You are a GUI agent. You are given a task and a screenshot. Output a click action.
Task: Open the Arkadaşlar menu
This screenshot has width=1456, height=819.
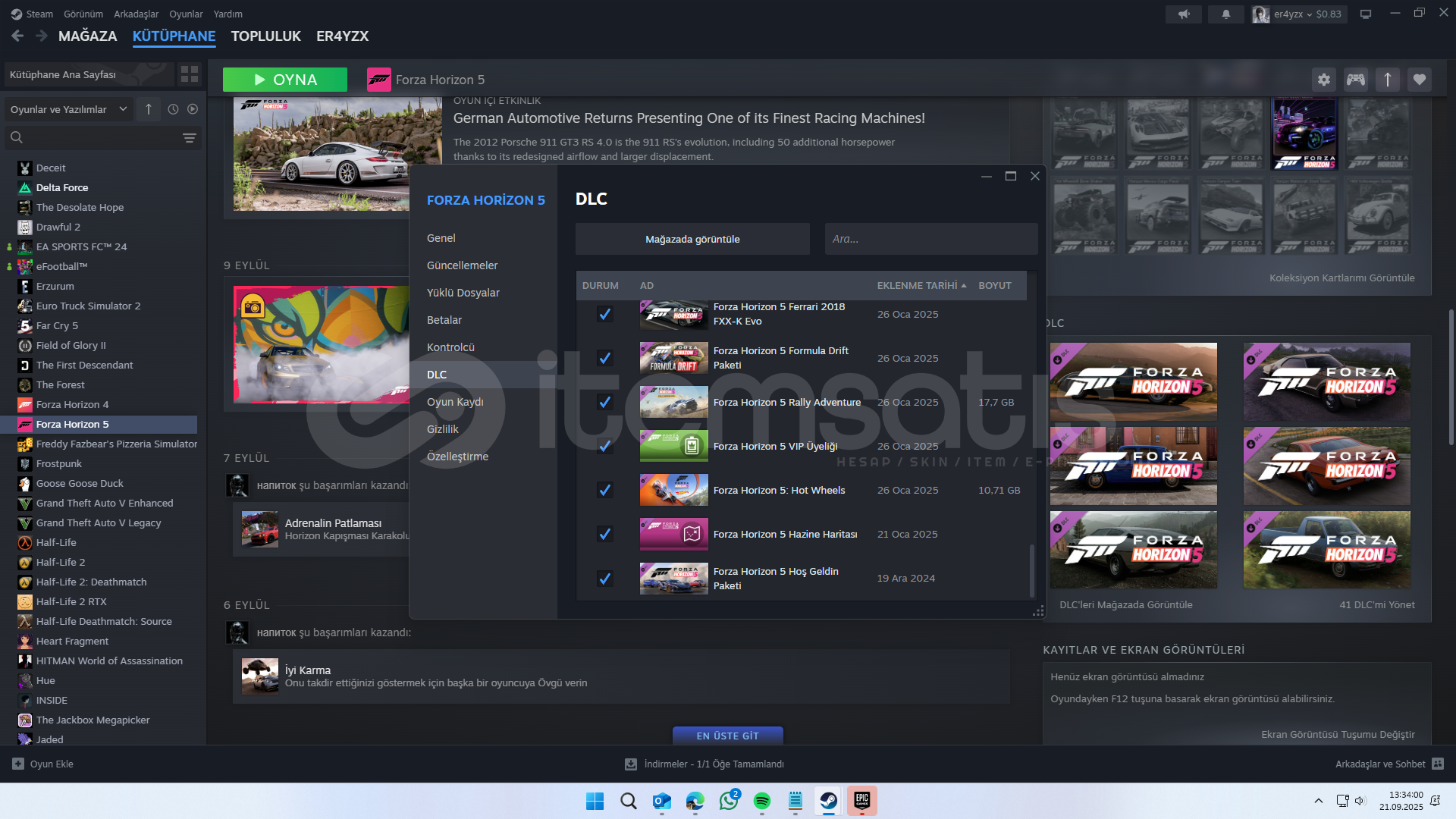click(x=136, y=14)
